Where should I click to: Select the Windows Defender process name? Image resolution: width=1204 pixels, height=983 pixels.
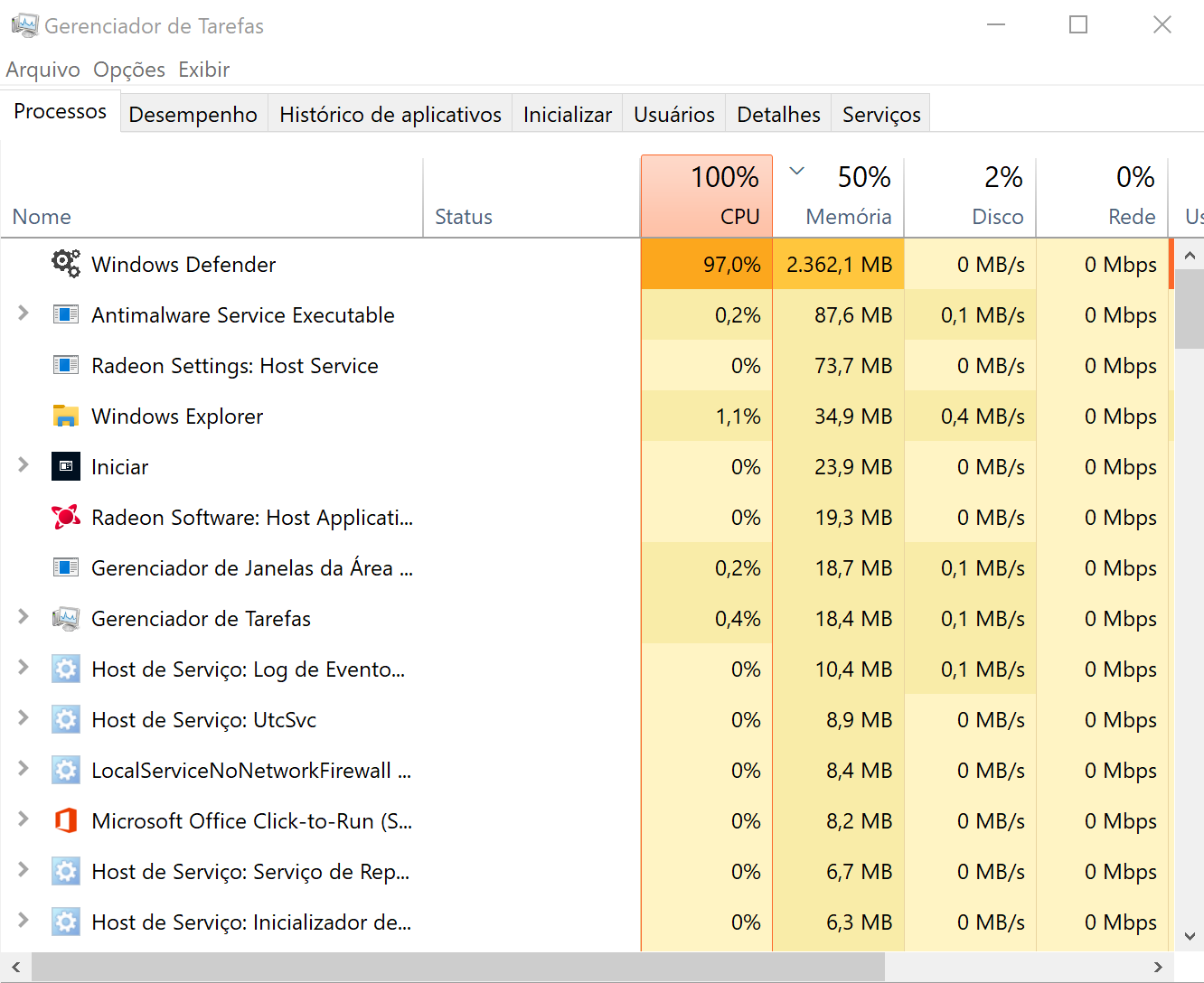pyautogui.click(x=183, y=265)
